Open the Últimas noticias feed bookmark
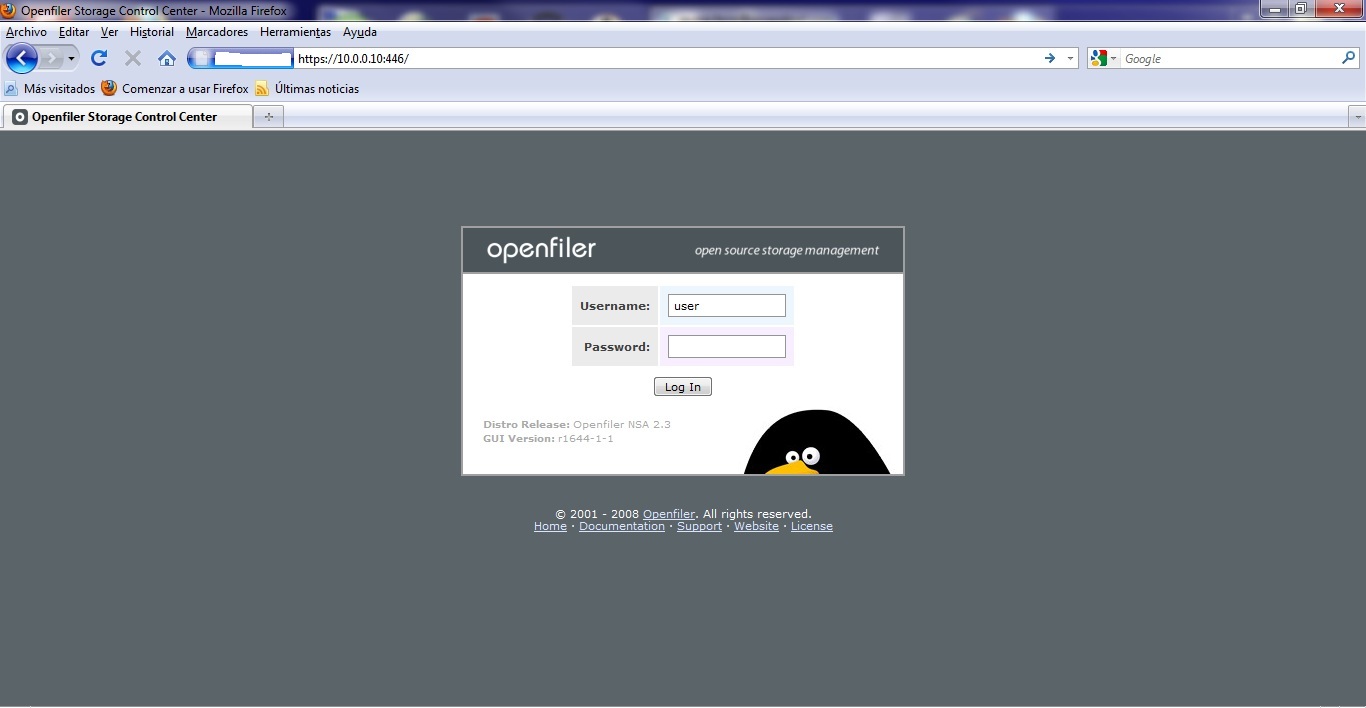This screenshot has width=1366, height=708. 307,88
